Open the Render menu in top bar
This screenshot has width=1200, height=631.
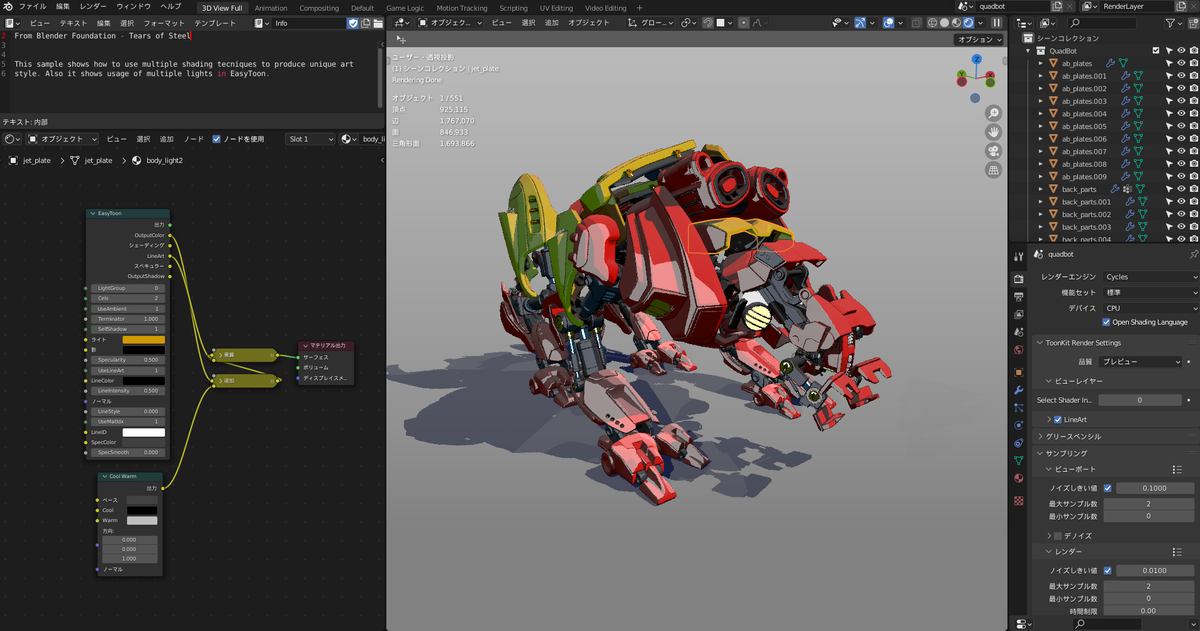click(93, 7)
